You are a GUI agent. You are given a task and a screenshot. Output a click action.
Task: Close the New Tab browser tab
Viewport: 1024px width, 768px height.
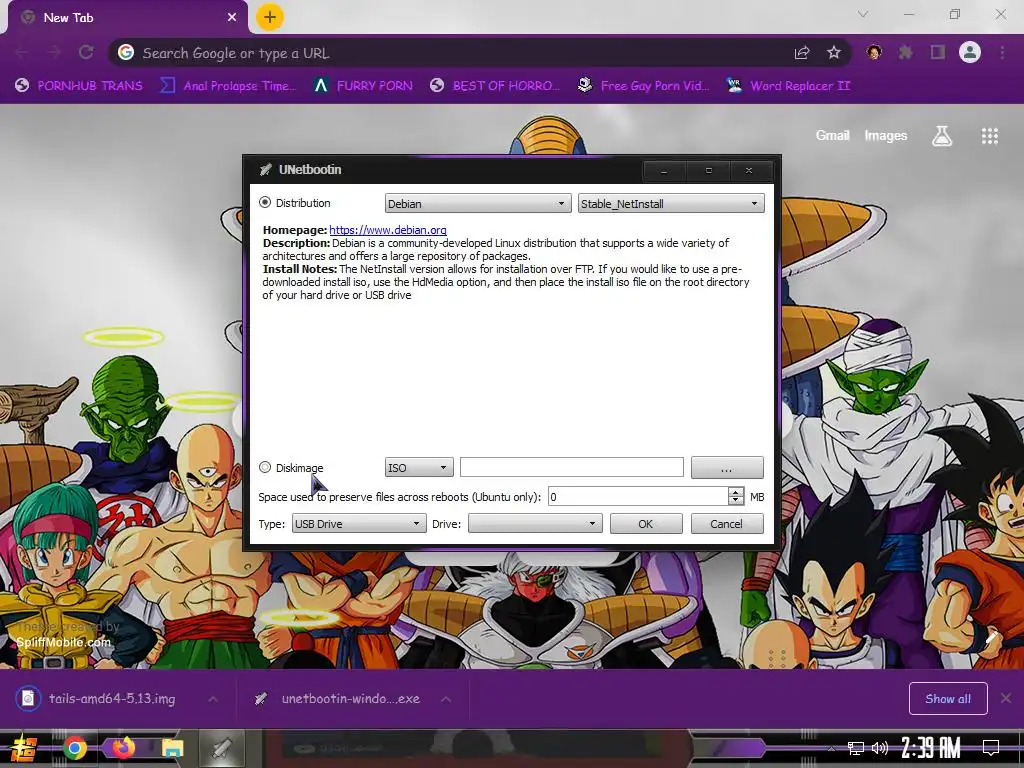tap(232, 18)
